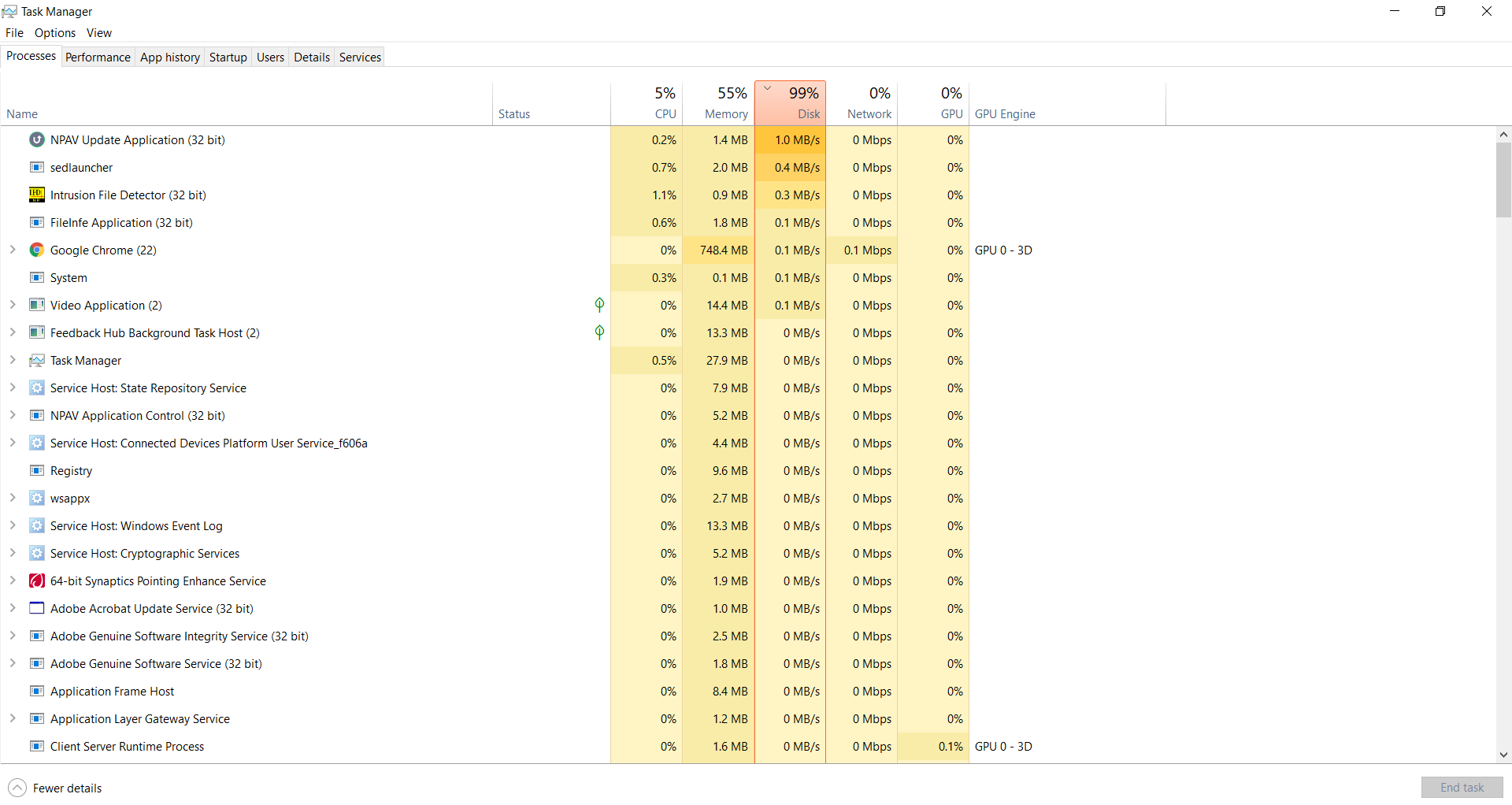The width and height of the screenshot is (1512, 805).
Task: Switch to the Performance tab
Action: 98,57
